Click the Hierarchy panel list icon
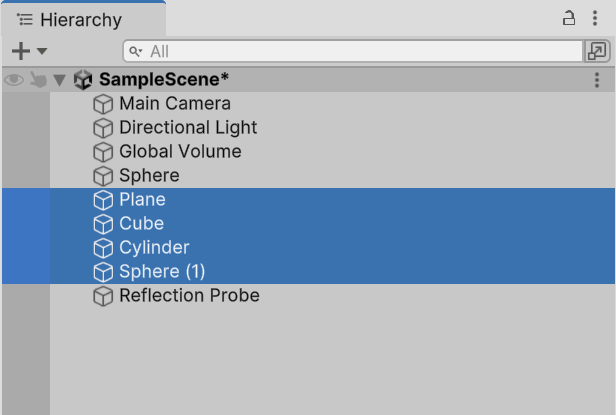616x415 pixels. [25, 19]
